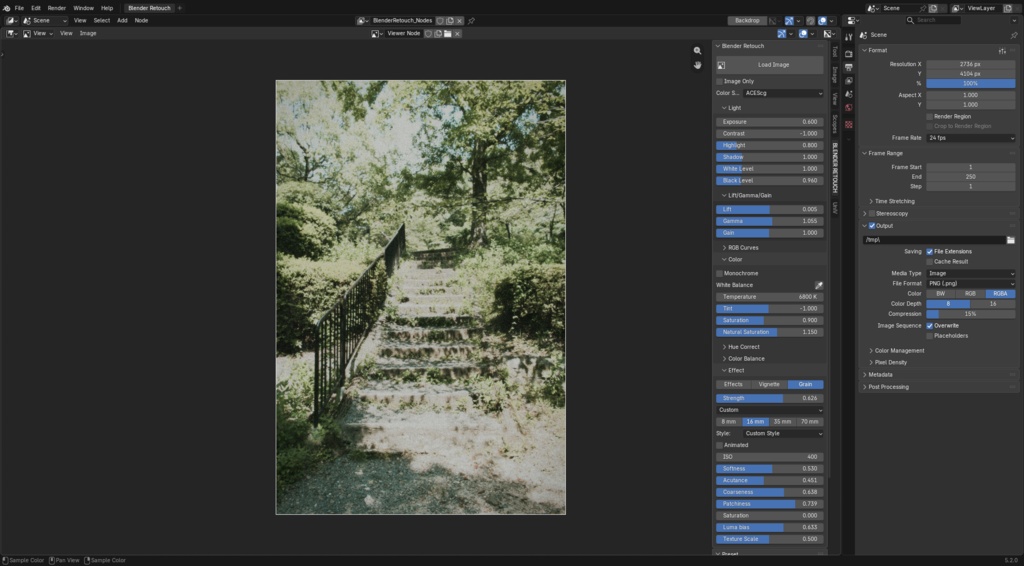This screenshot has width=1024, height=566.
Task: Click the Format panel presets icon
Action: coord(1002,50)
